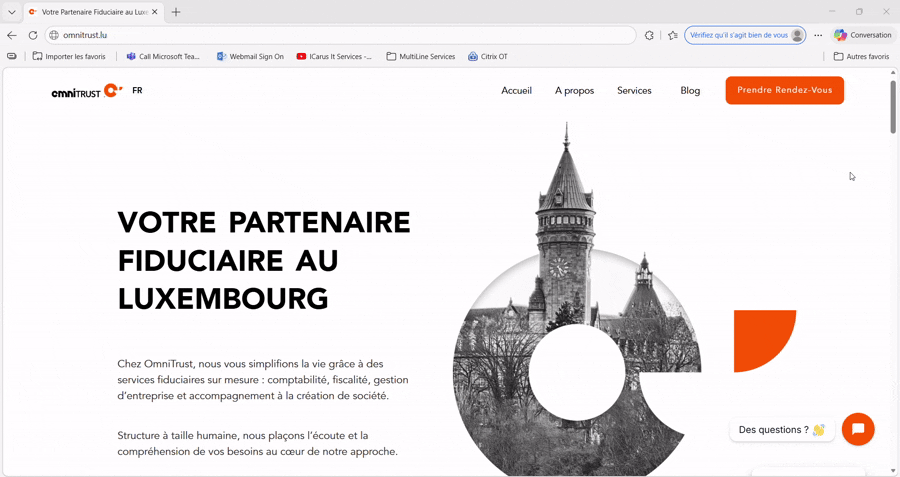Go back using the browser back arrow
Screen dimensions: 900x477
(12, 35)
